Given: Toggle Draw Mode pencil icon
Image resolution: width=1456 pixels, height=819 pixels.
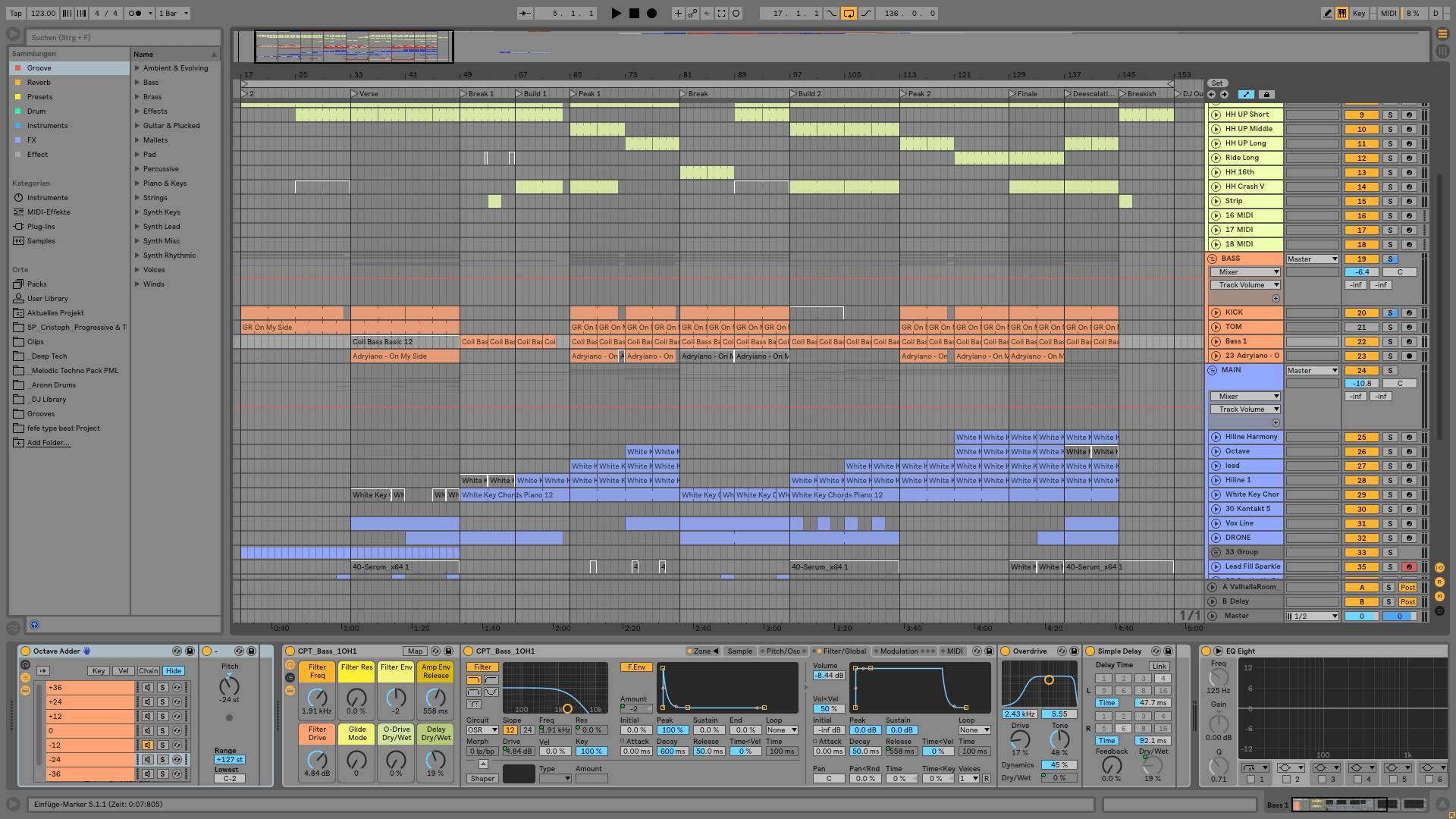Looking at the screenshot, I should pyautogui.click(x=1327, y=13).
